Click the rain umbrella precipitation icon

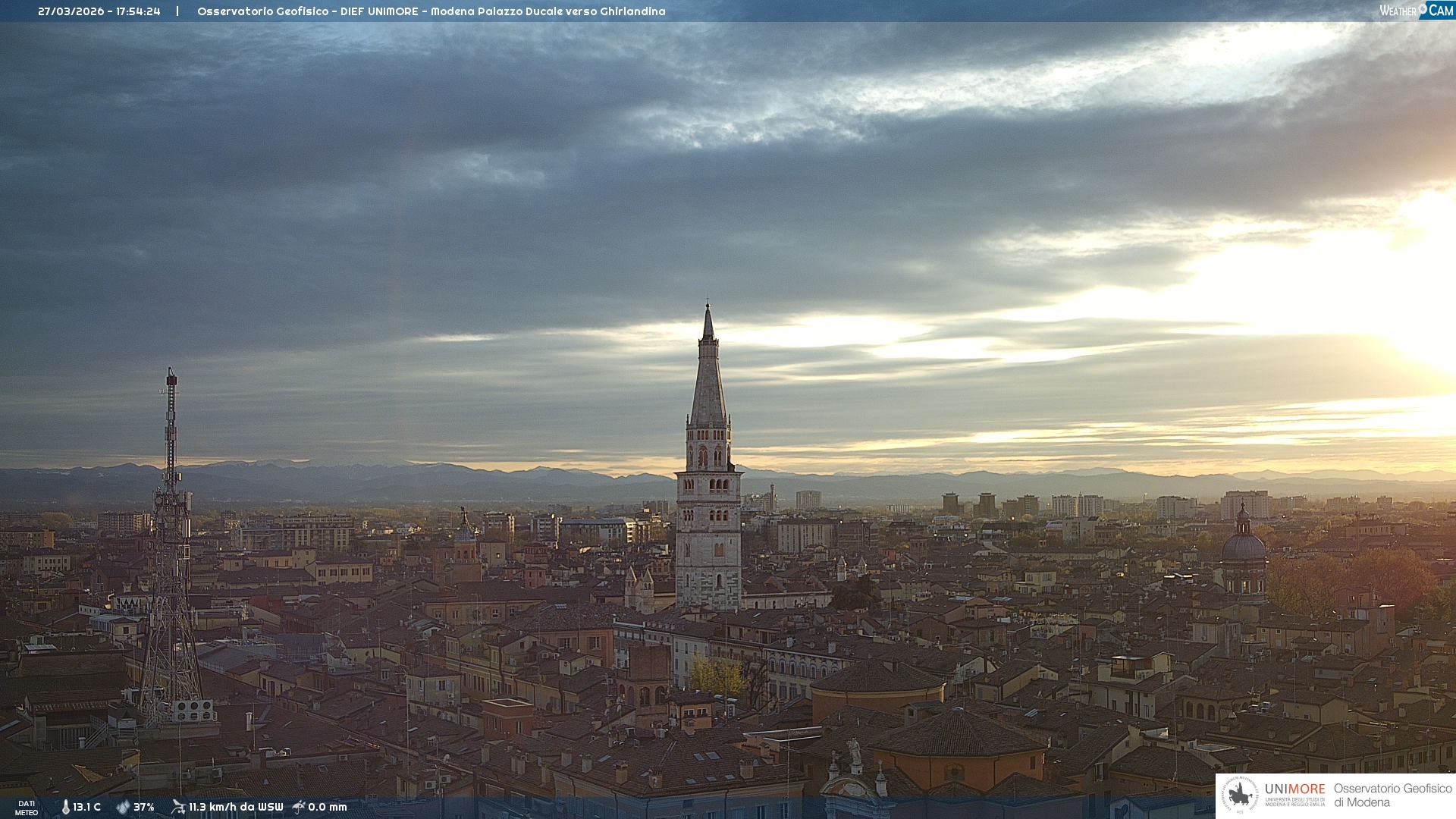(299, 807)
